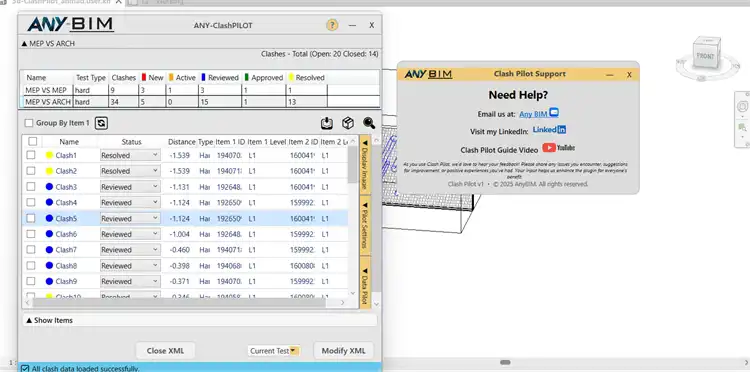This screenshot has height=372, width=750.
Task: Check the select-all header checkbox
Action: (33, 141)
